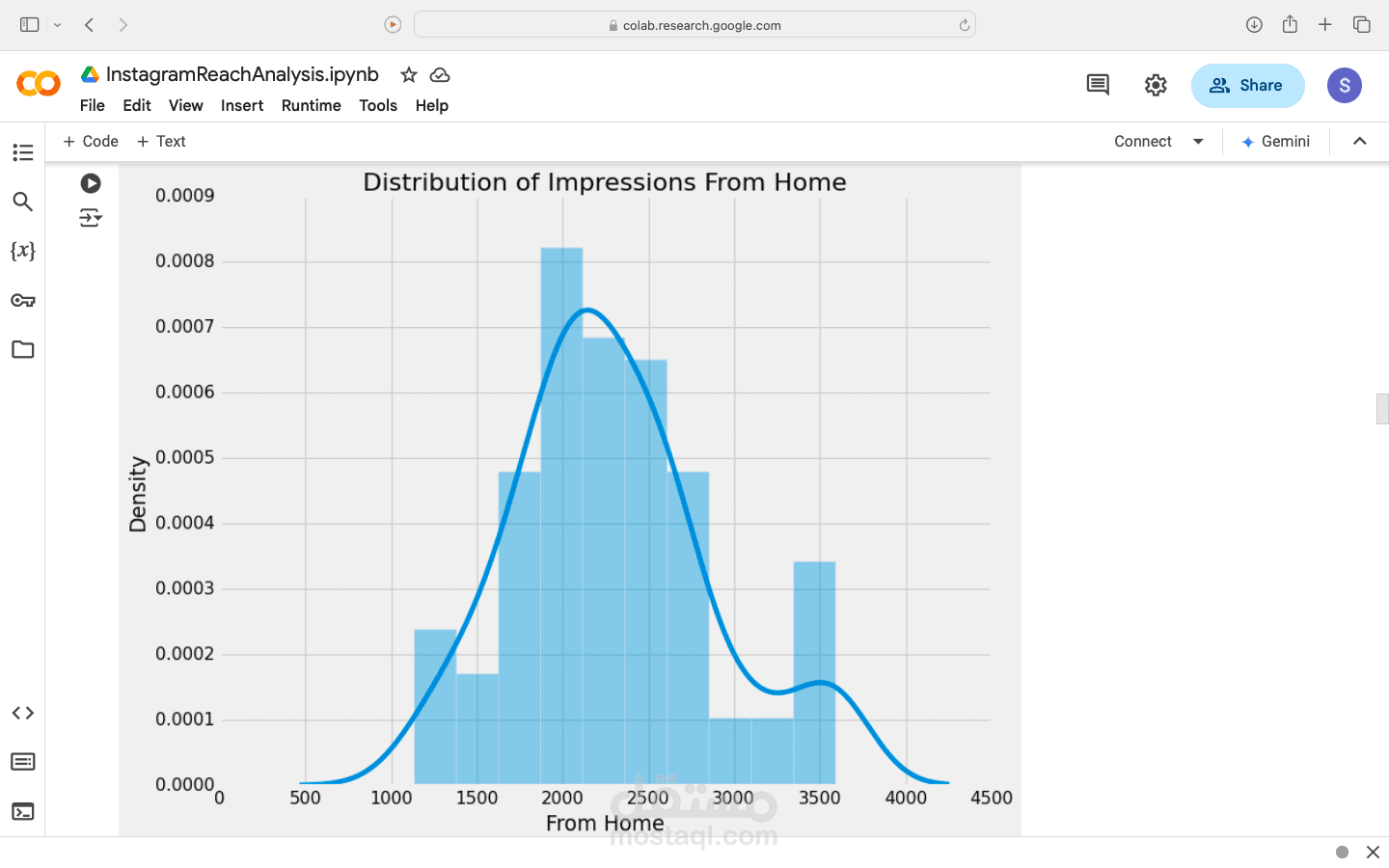Image resolution: width=1389 pixels, height=868 pixels.
Task: Open the comments panel
Action: click(x=1098, y=85)
